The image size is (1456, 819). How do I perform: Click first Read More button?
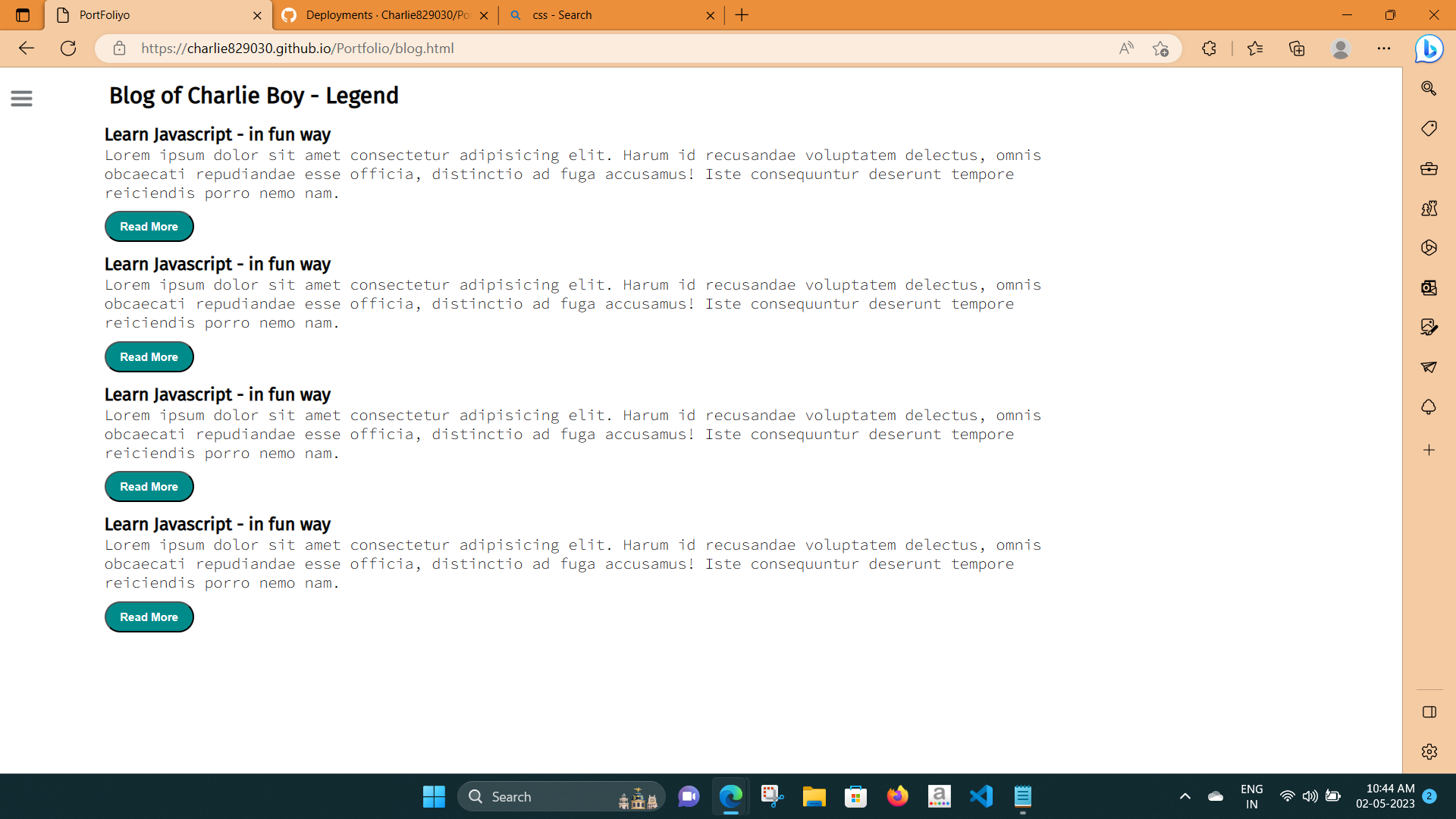149,227
